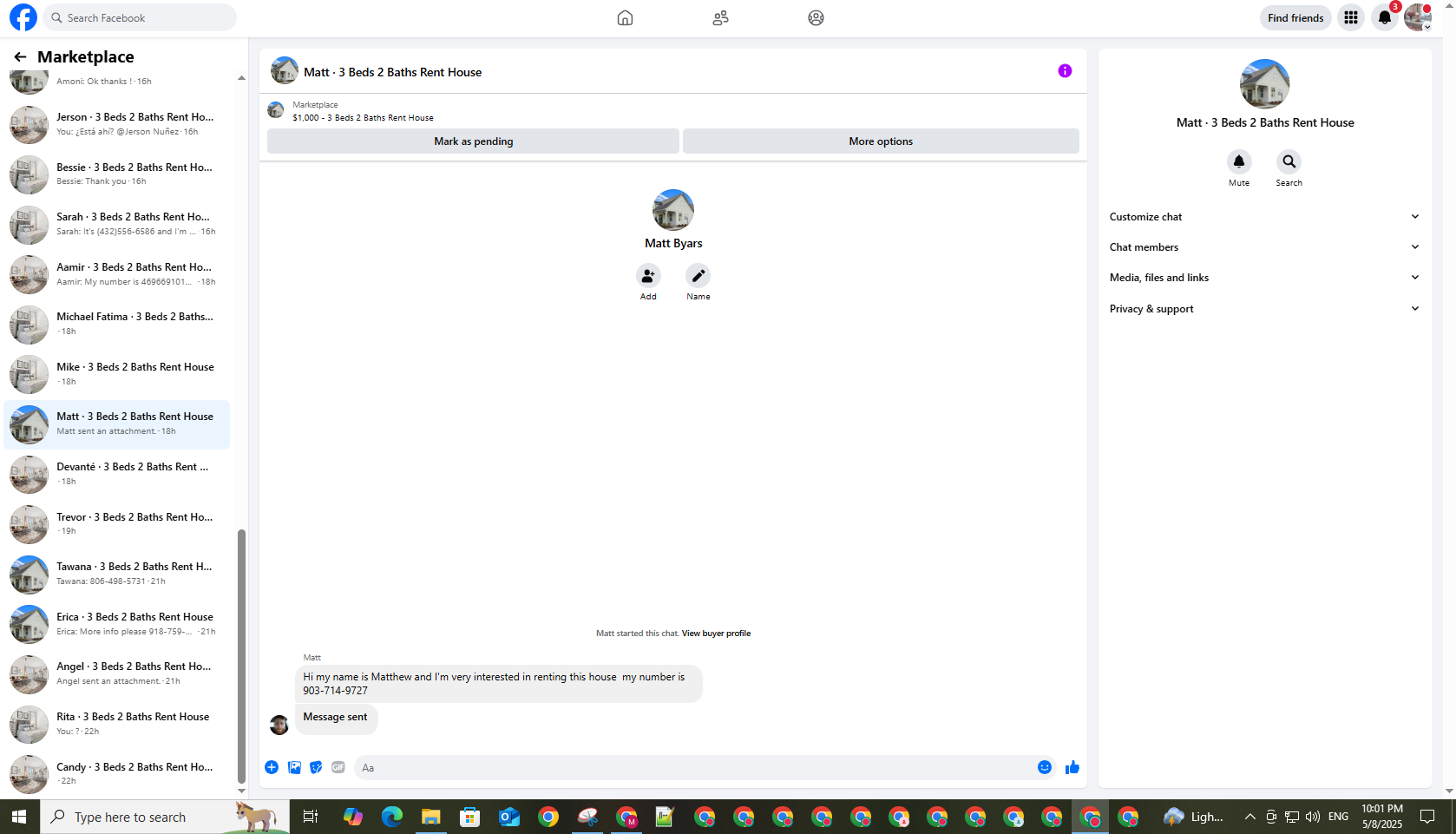Choose a sticker from the sticker icon
Viewport: 1456px width, 834px height.
(x=316, y=767)
